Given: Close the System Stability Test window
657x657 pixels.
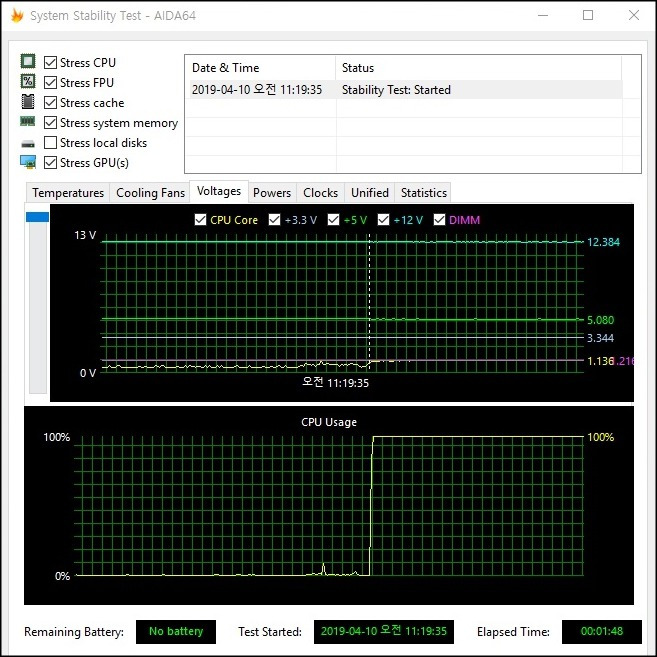Looking at the screenshot, I should tap(634, 16).
